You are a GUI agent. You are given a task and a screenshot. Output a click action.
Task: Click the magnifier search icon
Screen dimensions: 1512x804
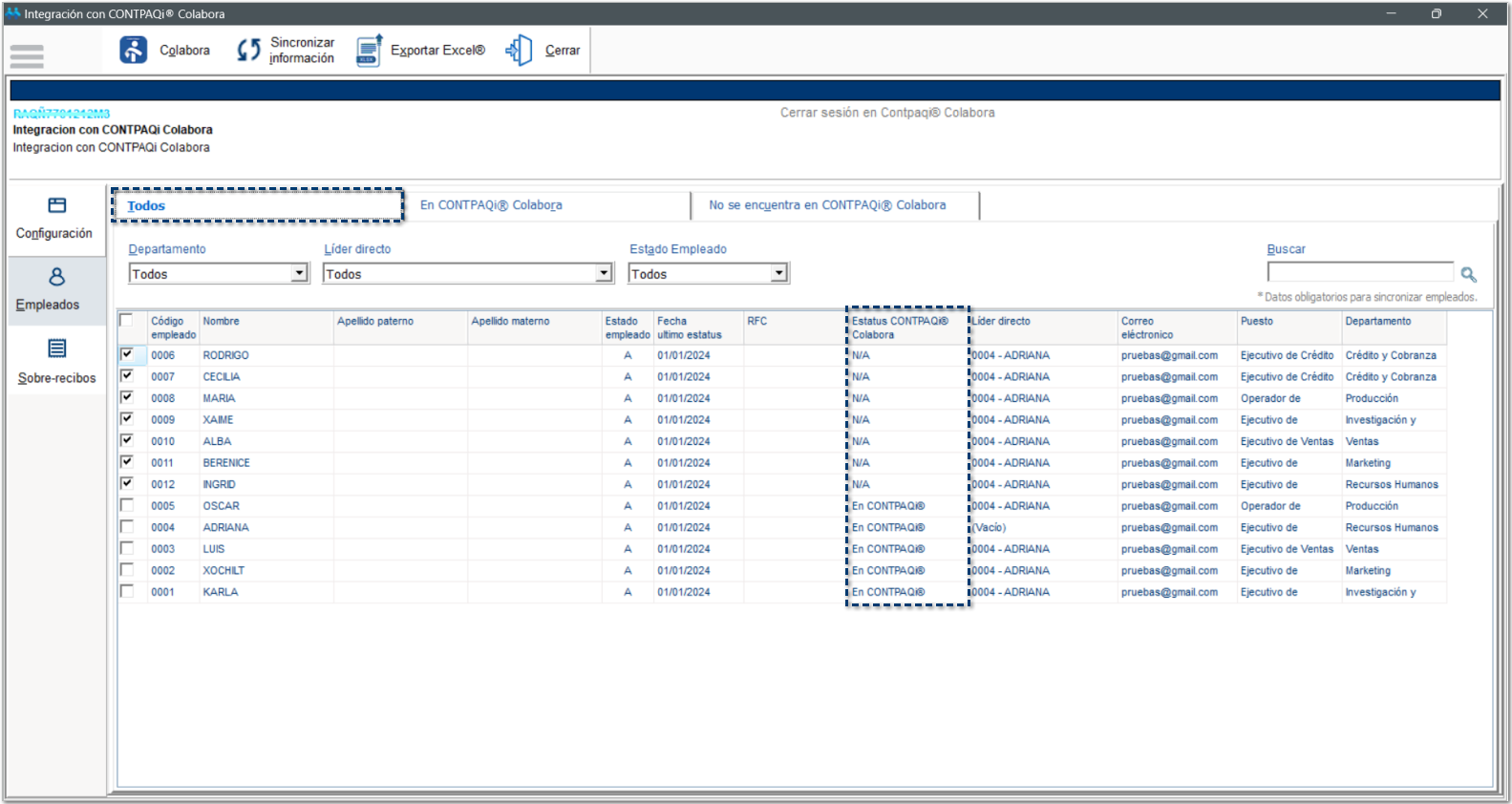pyautogui.click(x=1468, y=275)
